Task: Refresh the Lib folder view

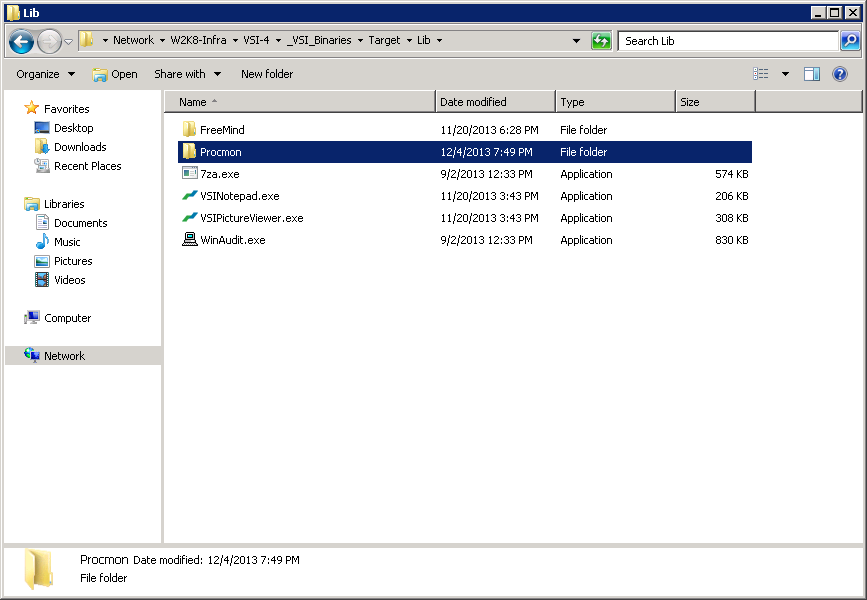Action: (x=601, y=40)
